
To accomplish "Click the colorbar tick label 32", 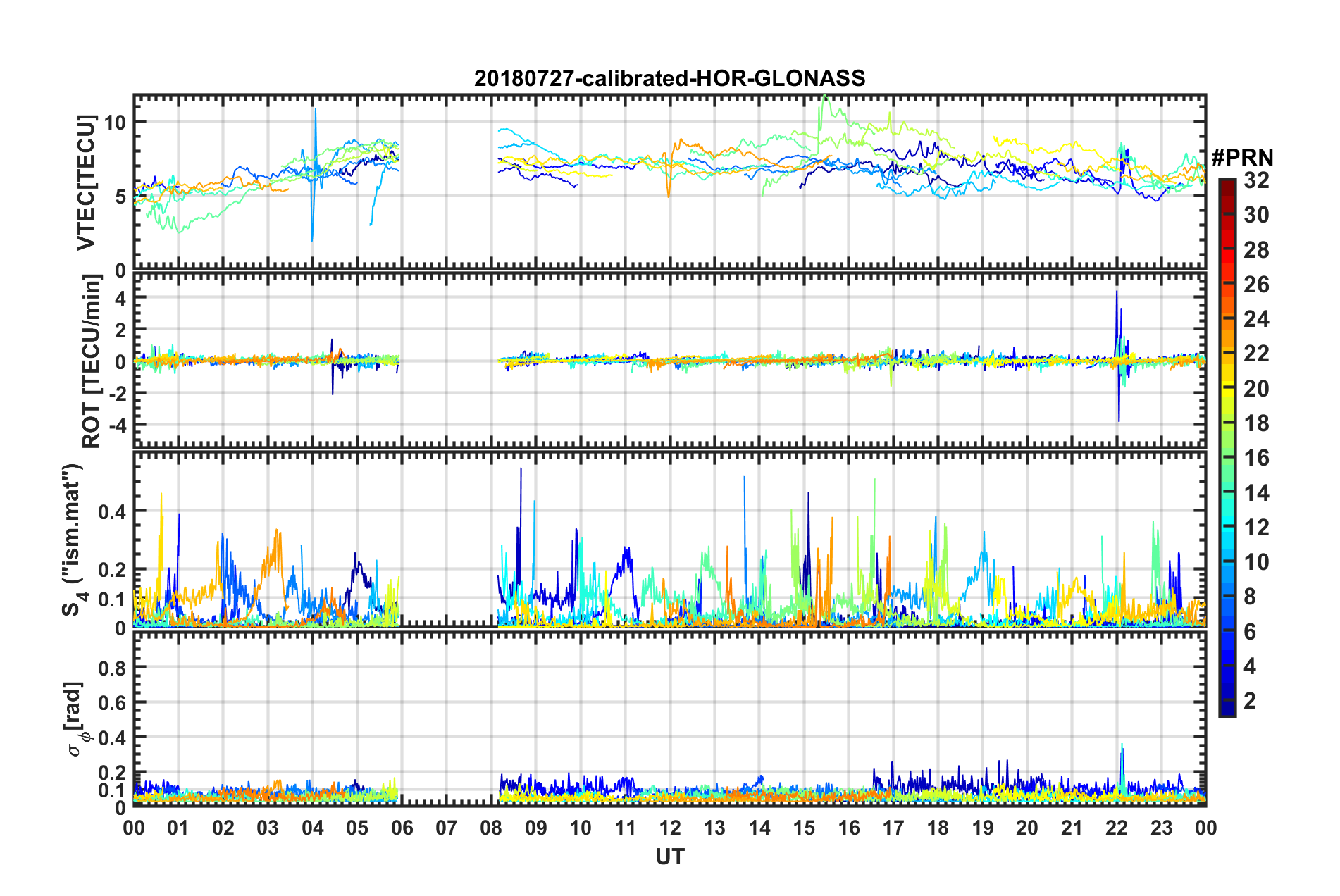I will (x=1256, y=180).
